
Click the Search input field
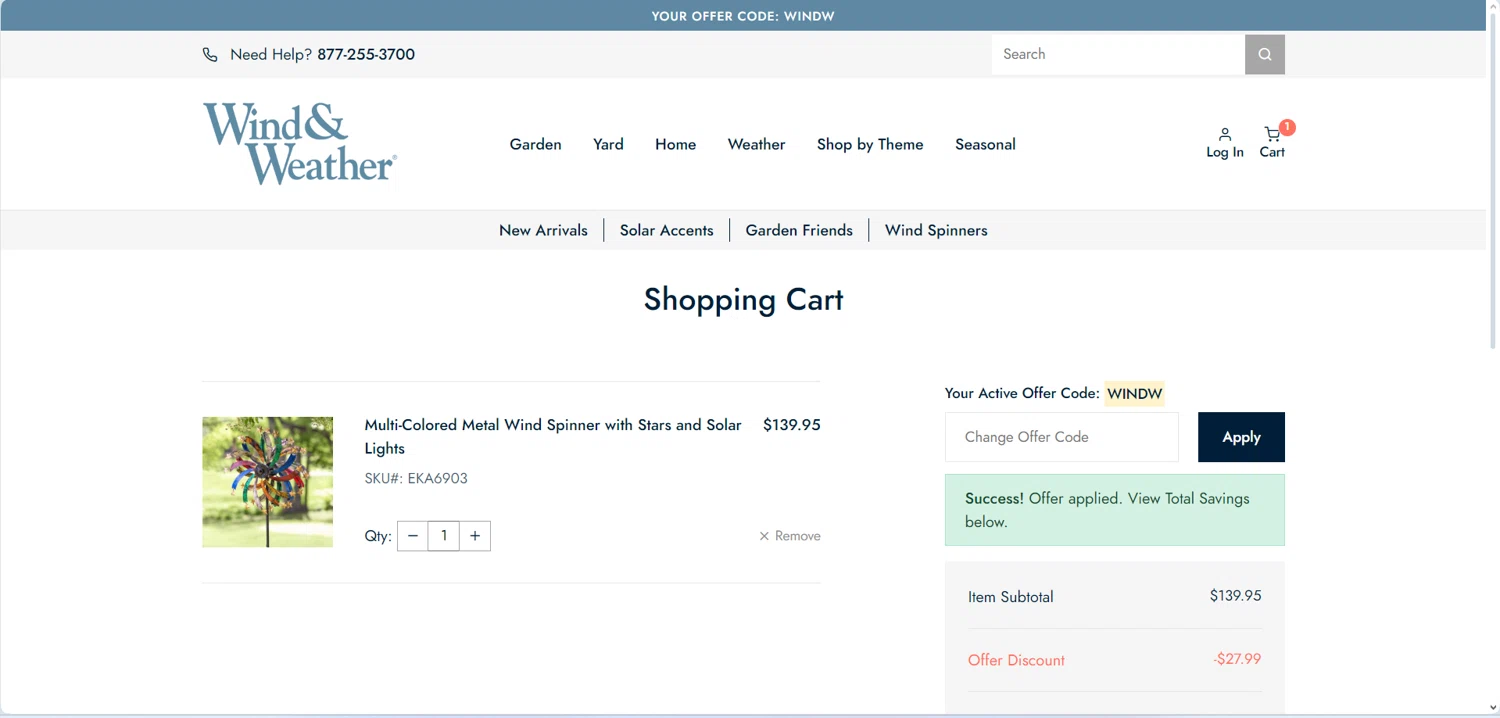pos(1118,54)
